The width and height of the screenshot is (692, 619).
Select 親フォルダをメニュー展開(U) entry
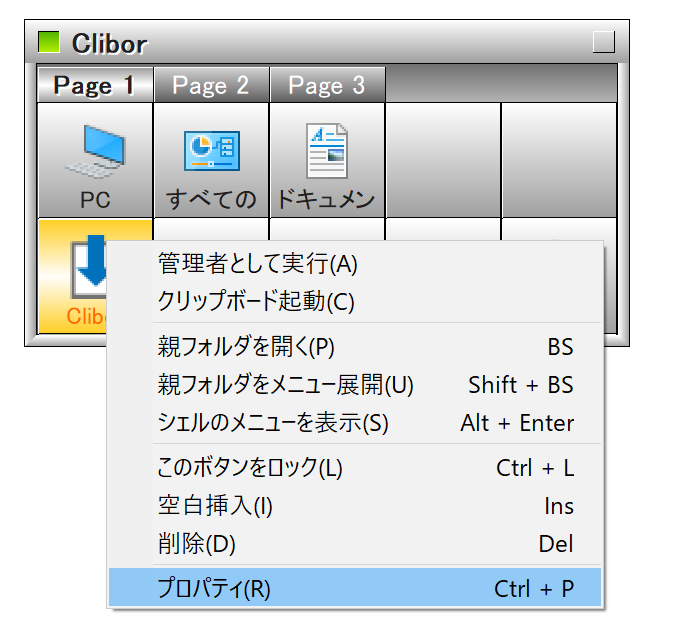coord(355,385)
